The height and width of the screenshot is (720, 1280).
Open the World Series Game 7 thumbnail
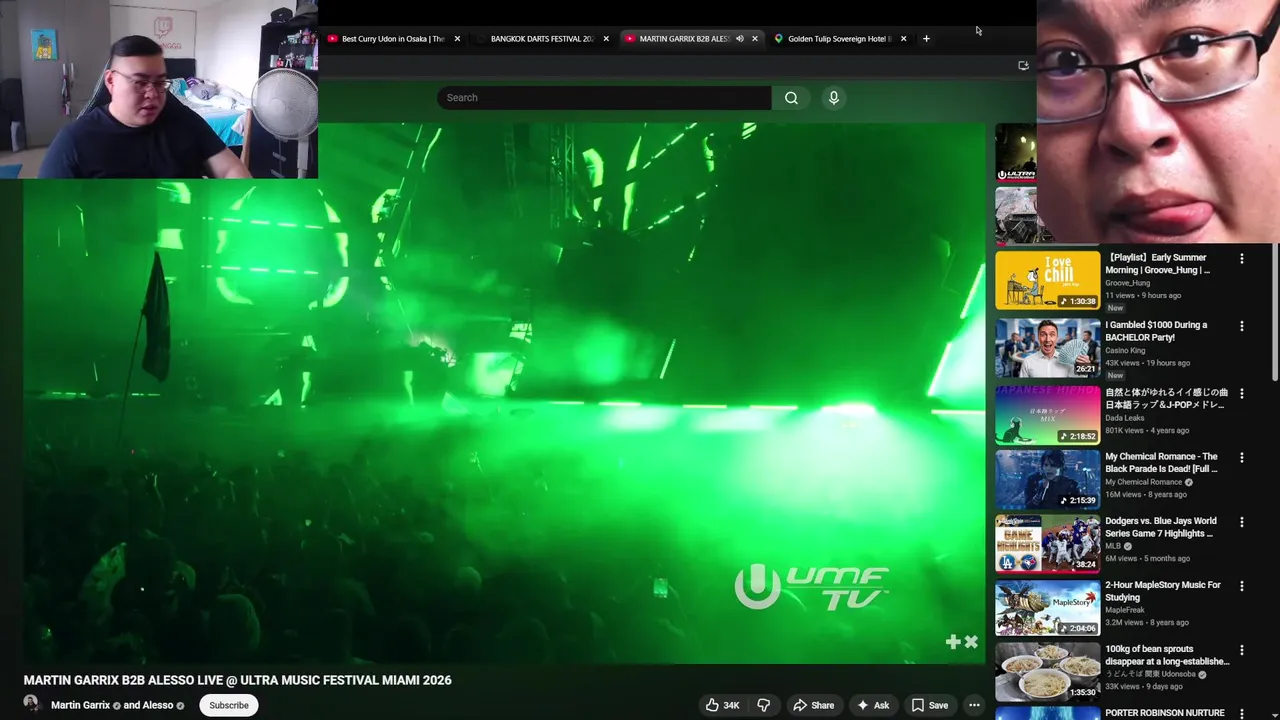1047,543
